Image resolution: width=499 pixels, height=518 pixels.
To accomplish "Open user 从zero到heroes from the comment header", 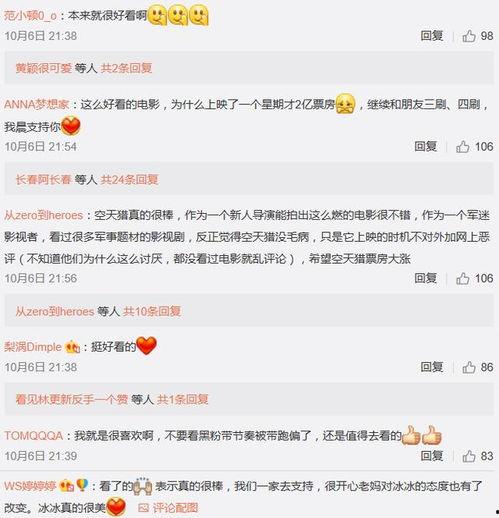I will point(43,215).
